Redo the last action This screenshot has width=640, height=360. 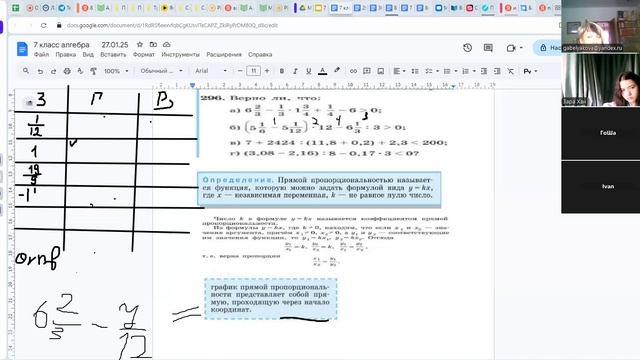tap(53, 71)
